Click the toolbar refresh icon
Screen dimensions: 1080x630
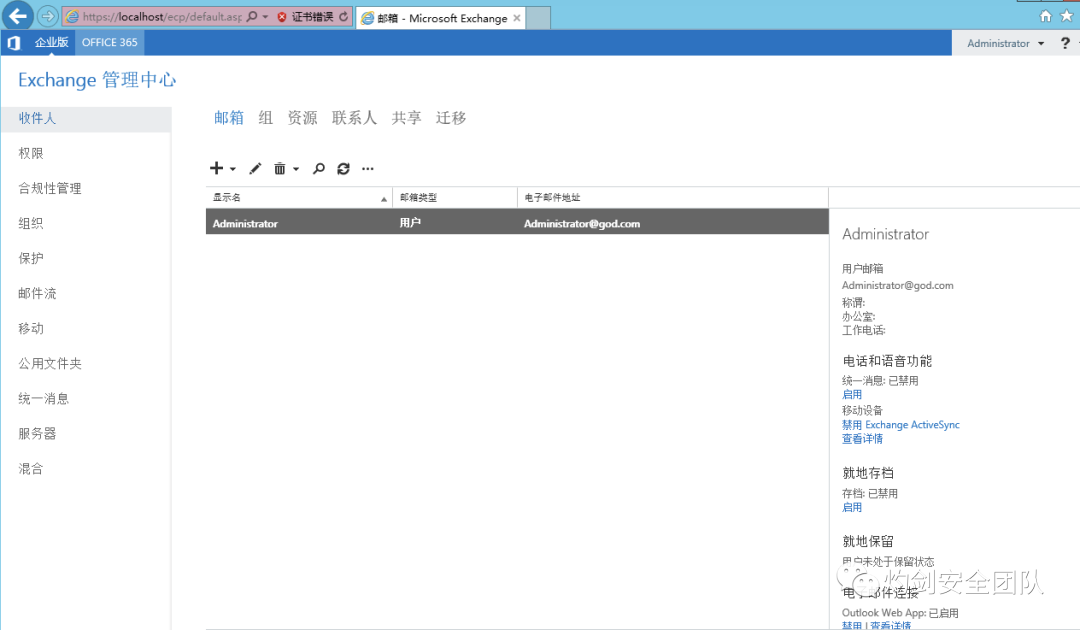click(x=343, y=168)
